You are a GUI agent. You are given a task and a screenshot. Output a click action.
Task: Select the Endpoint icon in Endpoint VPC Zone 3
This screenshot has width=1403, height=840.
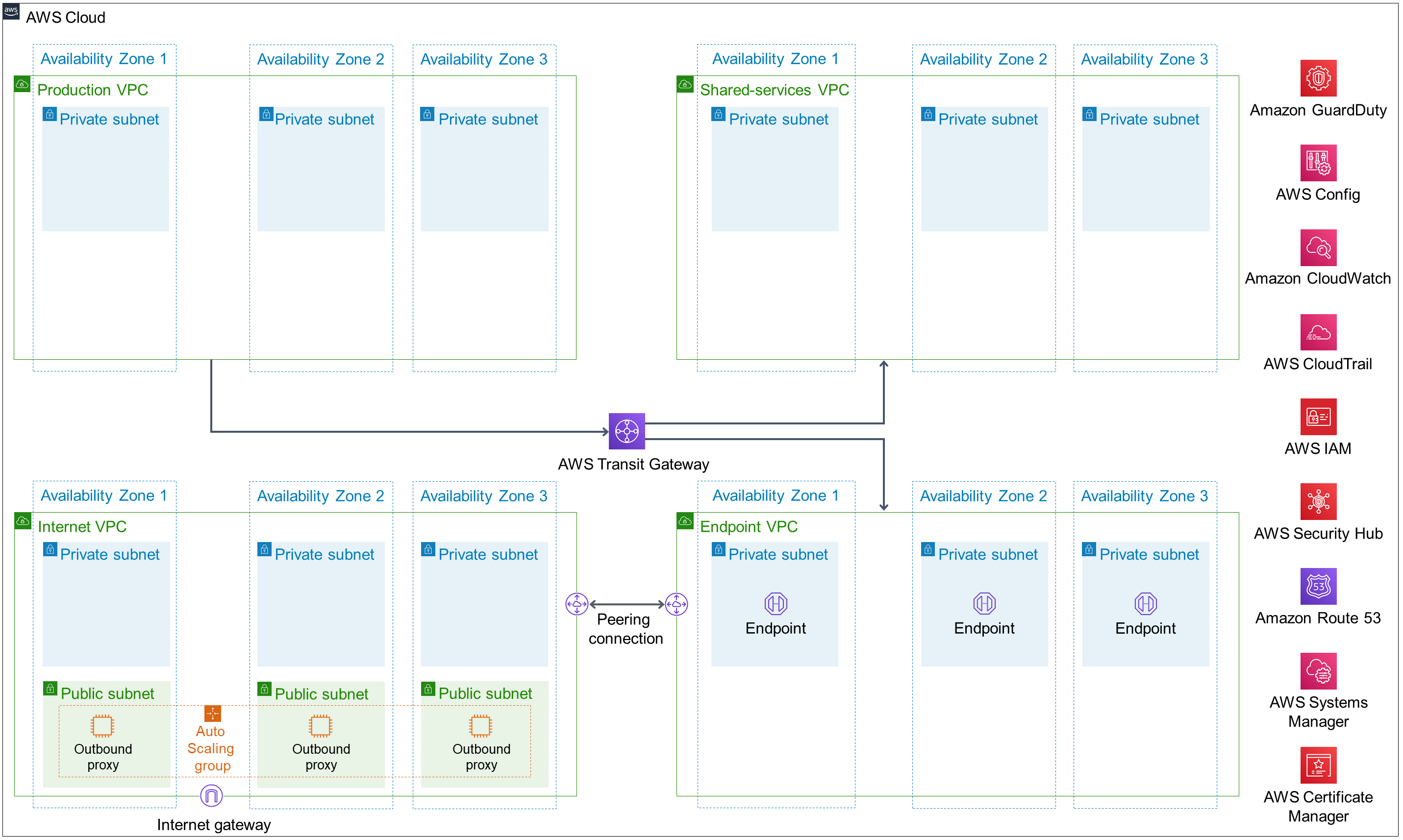[1145, 603]
